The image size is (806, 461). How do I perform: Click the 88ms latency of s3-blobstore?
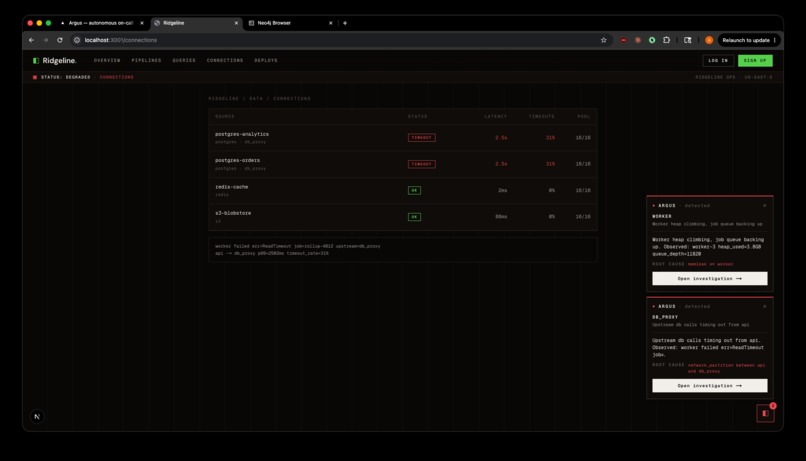coord(501,217)
